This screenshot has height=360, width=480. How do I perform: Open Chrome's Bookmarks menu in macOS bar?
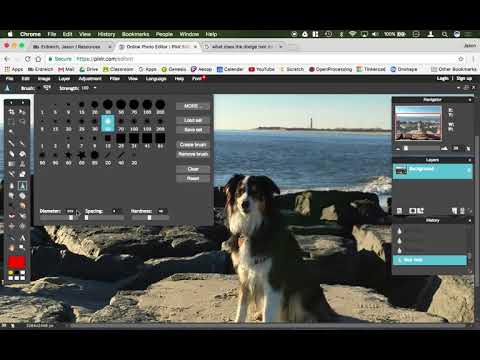(135, 34)
